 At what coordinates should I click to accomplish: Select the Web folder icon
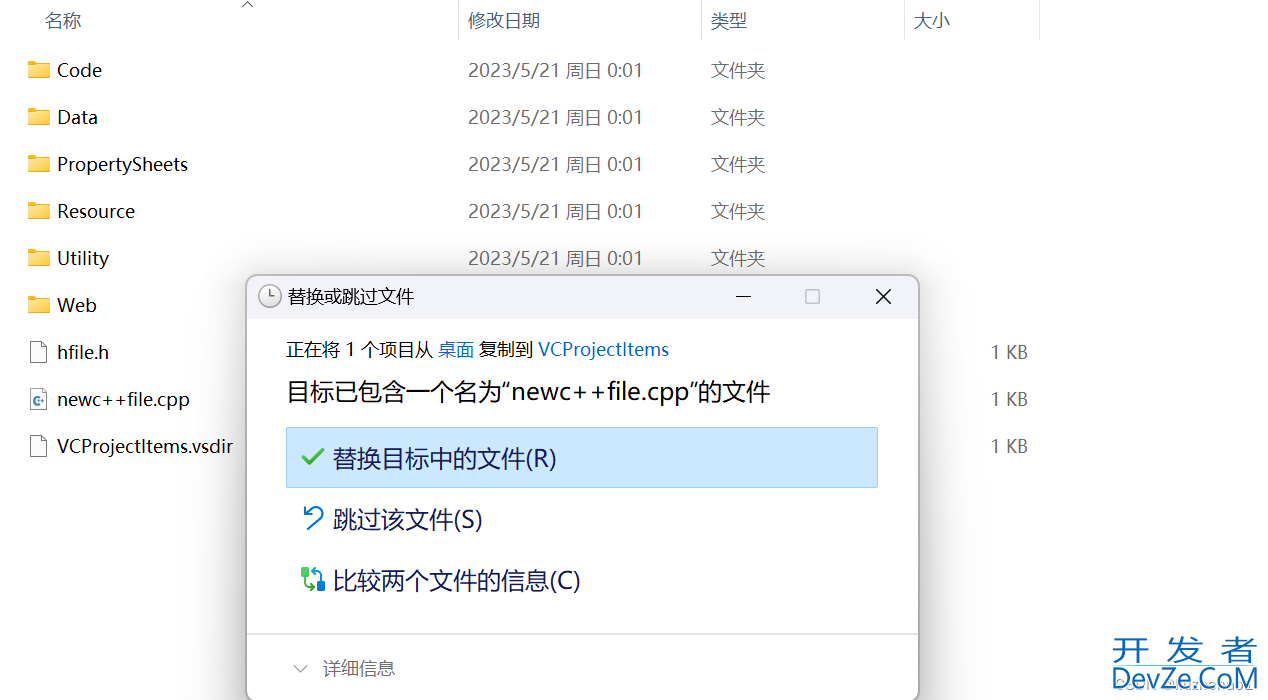pyautogui.click(x=39, y=305)
